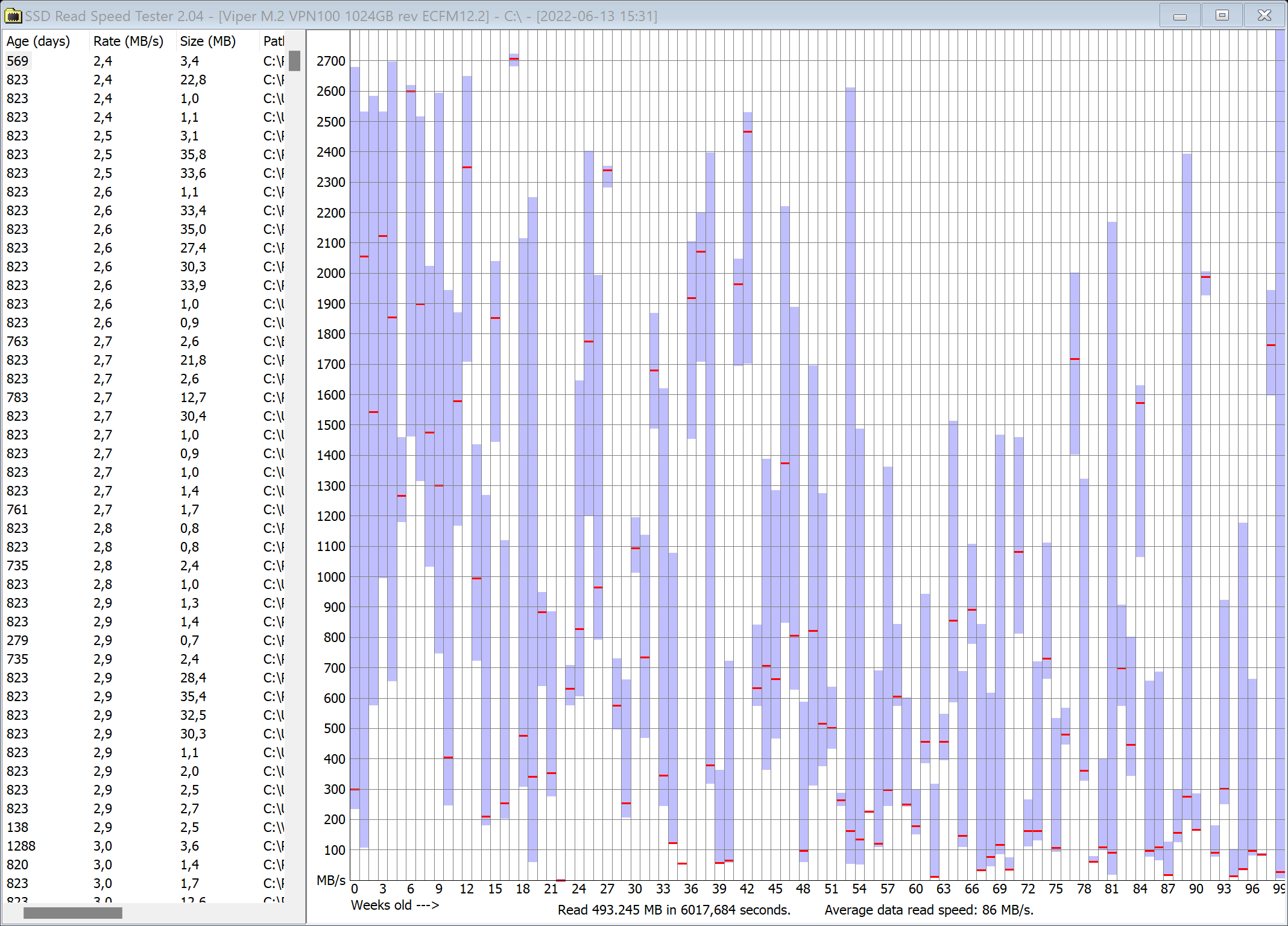Select the row with age 138
Screen dimensions: 1288x926
coord(18,827)
